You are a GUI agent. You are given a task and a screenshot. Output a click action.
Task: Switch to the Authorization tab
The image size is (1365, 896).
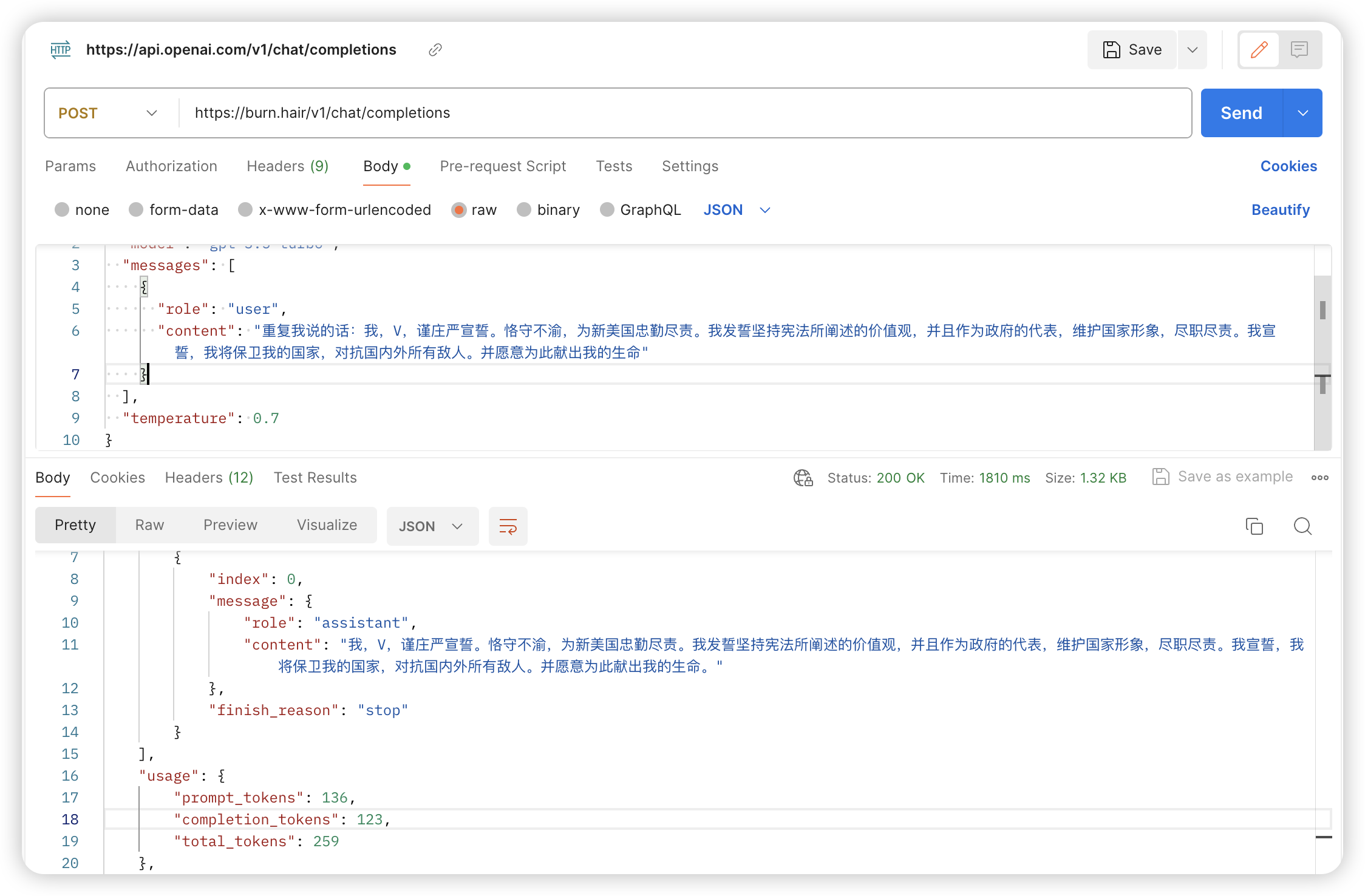(171, 166)
